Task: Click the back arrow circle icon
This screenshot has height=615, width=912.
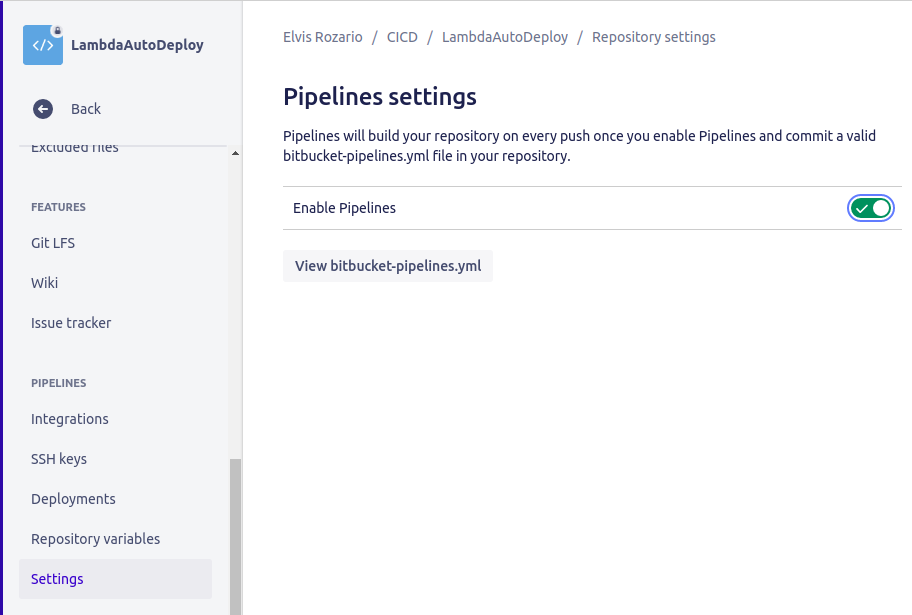Action: [x=43, y=109]
